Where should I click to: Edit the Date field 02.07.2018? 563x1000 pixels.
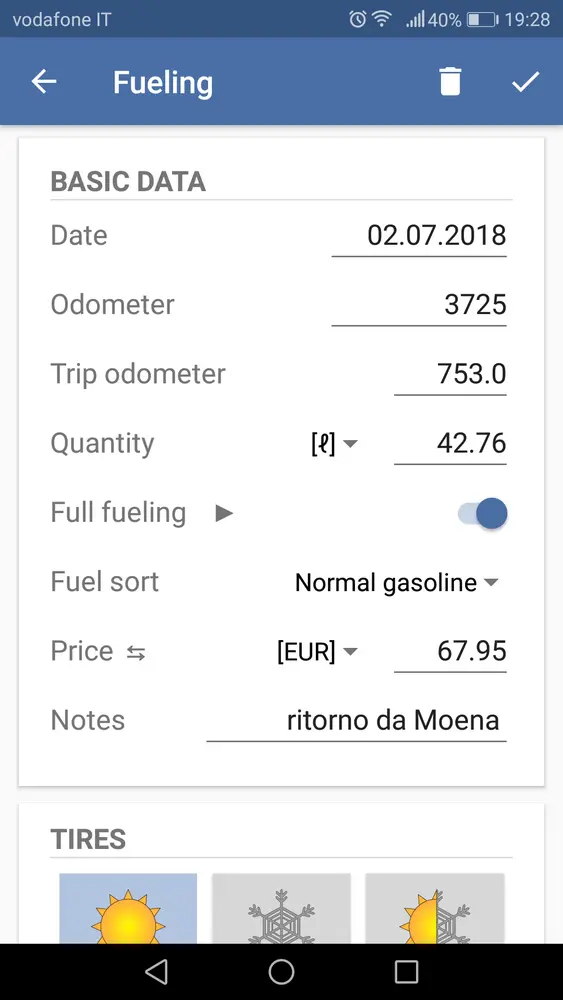tap(419, 236)
